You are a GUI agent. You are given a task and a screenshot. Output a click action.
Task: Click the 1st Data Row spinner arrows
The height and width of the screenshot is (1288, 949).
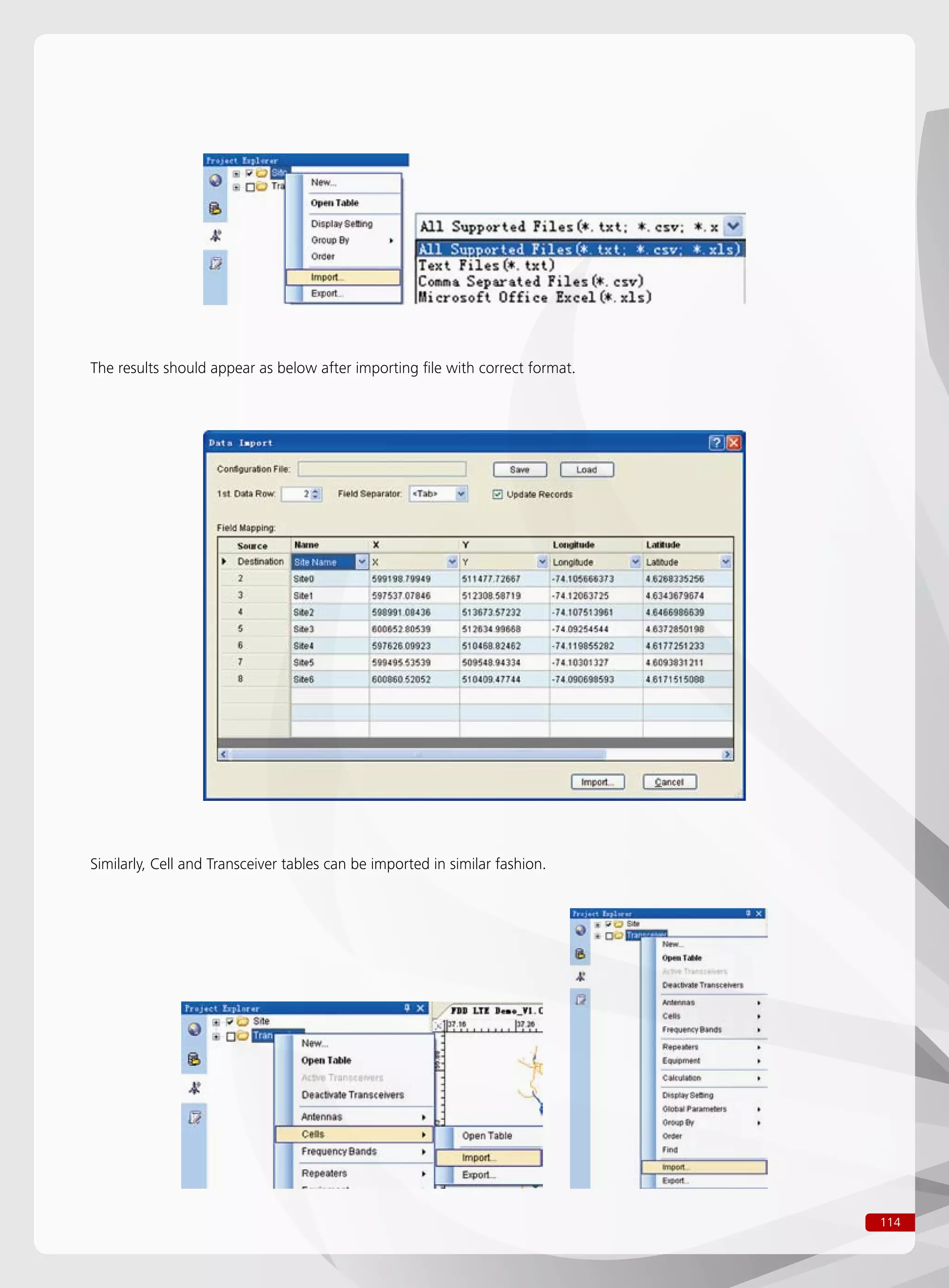[315, 494]
